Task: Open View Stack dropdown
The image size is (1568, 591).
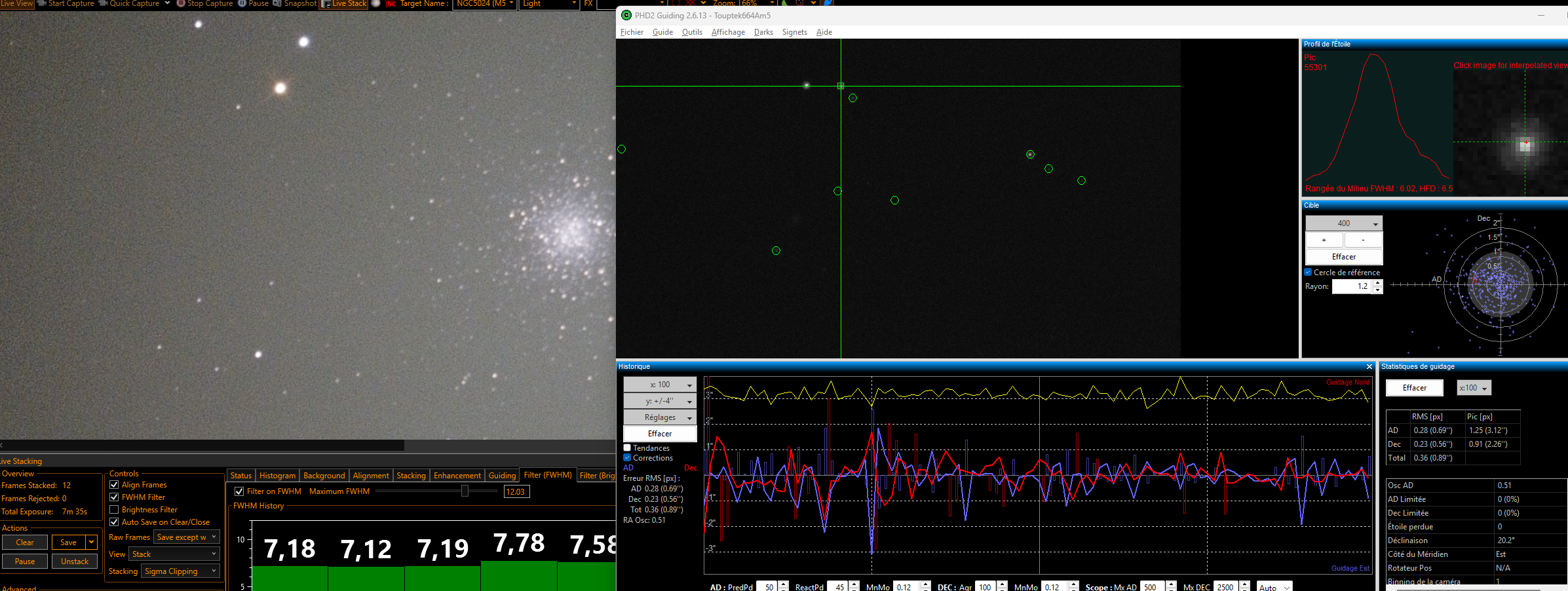Action: pos(174,554)
